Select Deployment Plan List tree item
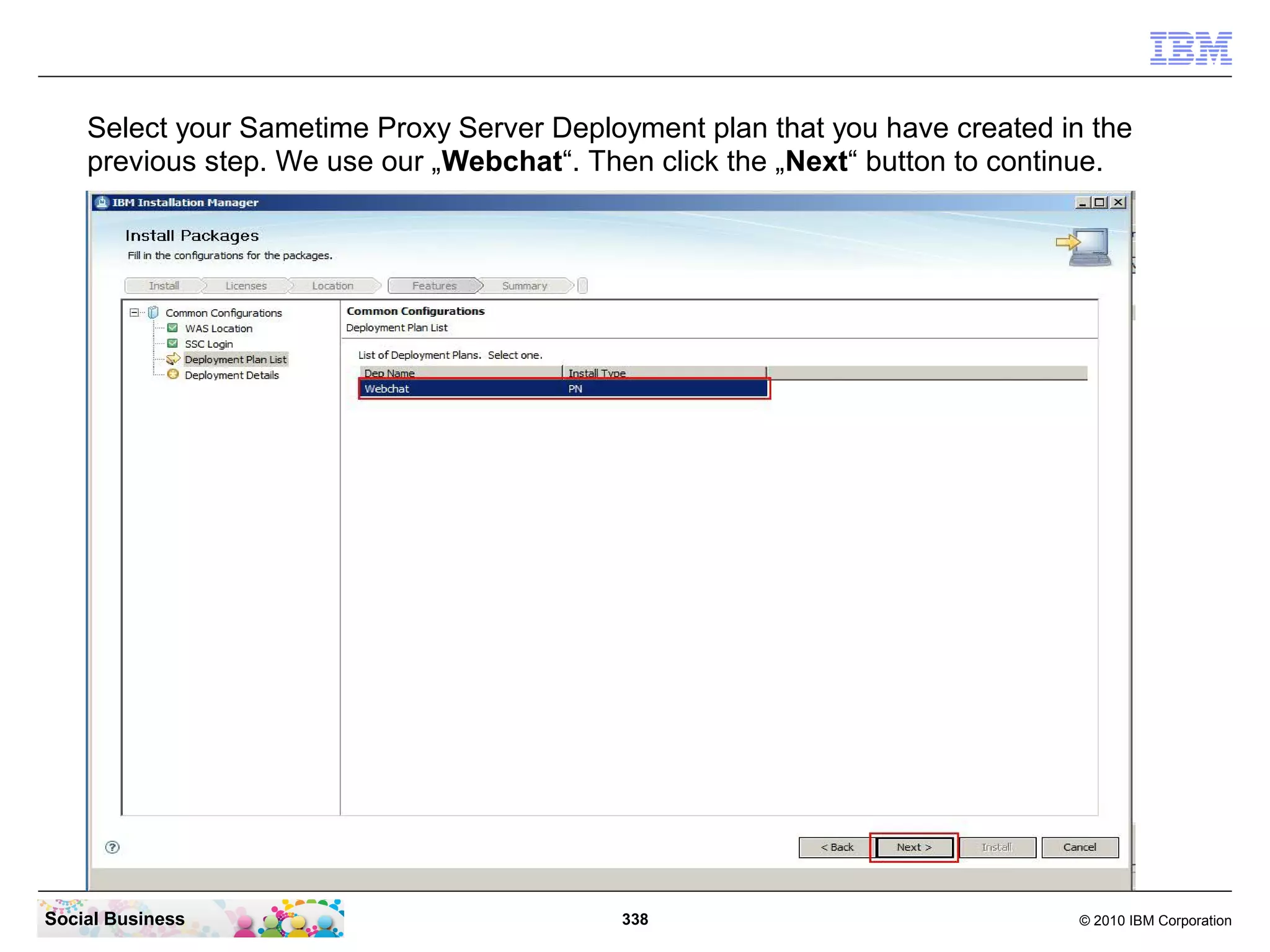Screen dimensions: 1270x952 (x=236, y=359)
